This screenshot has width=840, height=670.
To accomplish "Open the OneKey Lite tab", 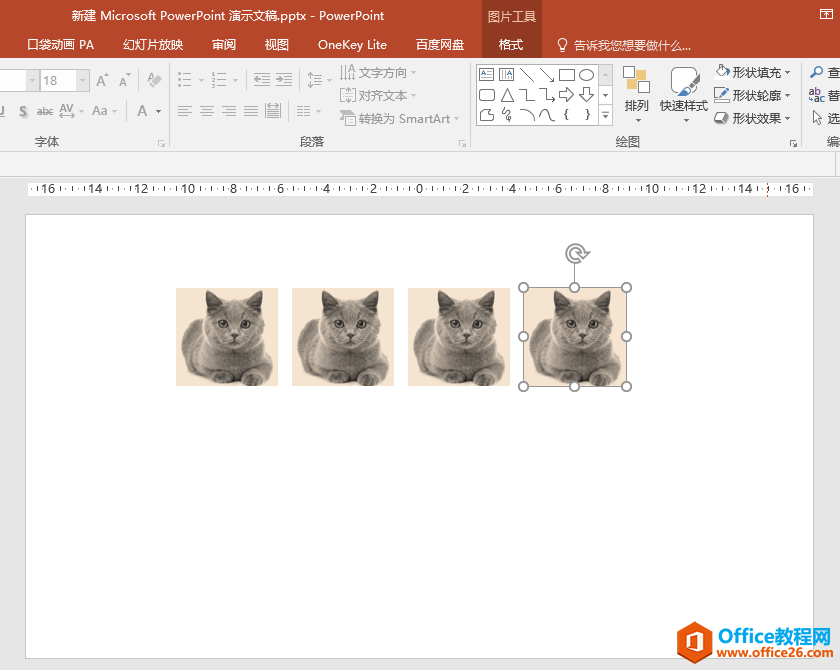I will coord(352,45).
